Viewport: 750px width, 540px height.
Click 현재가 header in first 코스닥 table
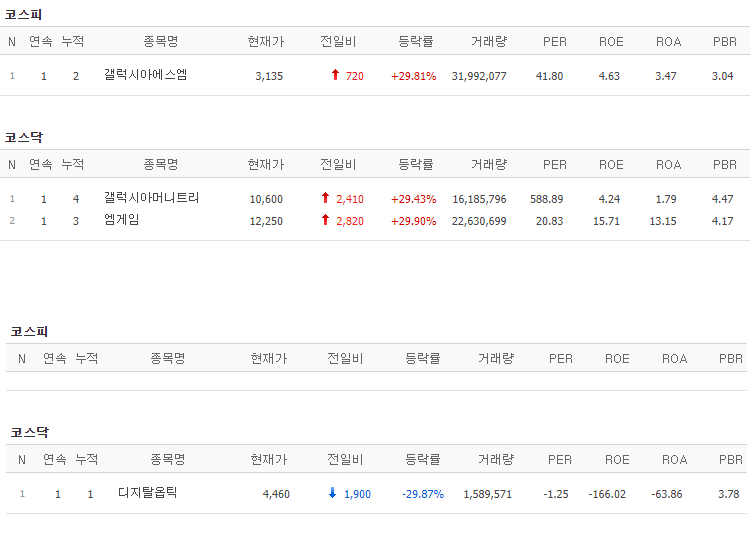point(266,165)
